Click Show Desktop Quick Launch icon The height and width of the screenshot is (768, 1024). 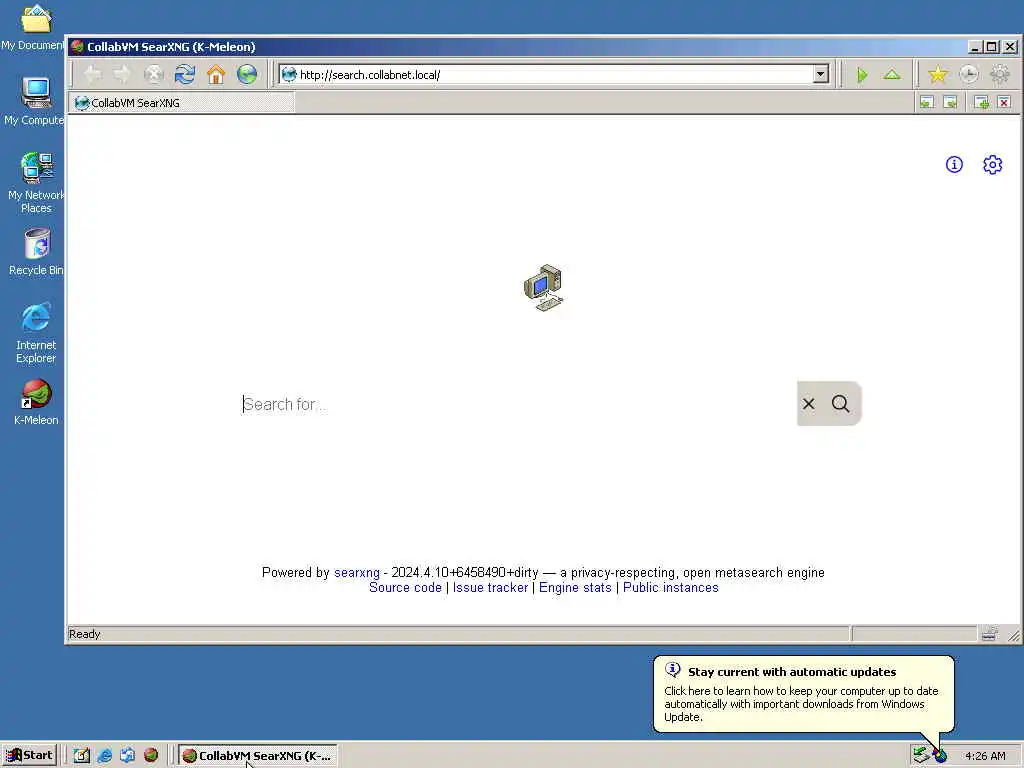pos(82,756)
